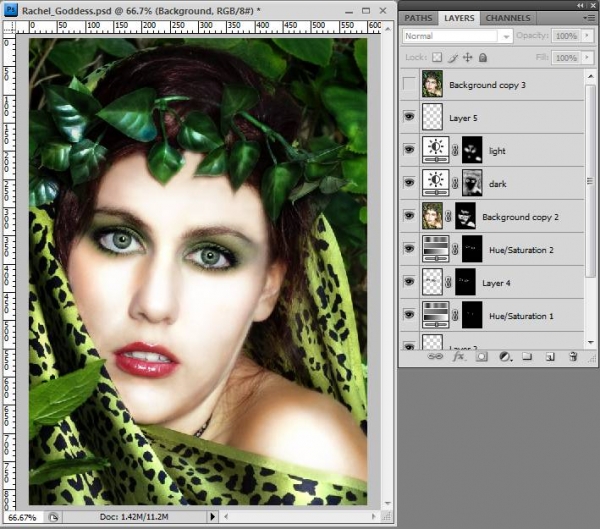Select Background copy 2 image thumbnail
600x529 pixels.
click(432, 216)
